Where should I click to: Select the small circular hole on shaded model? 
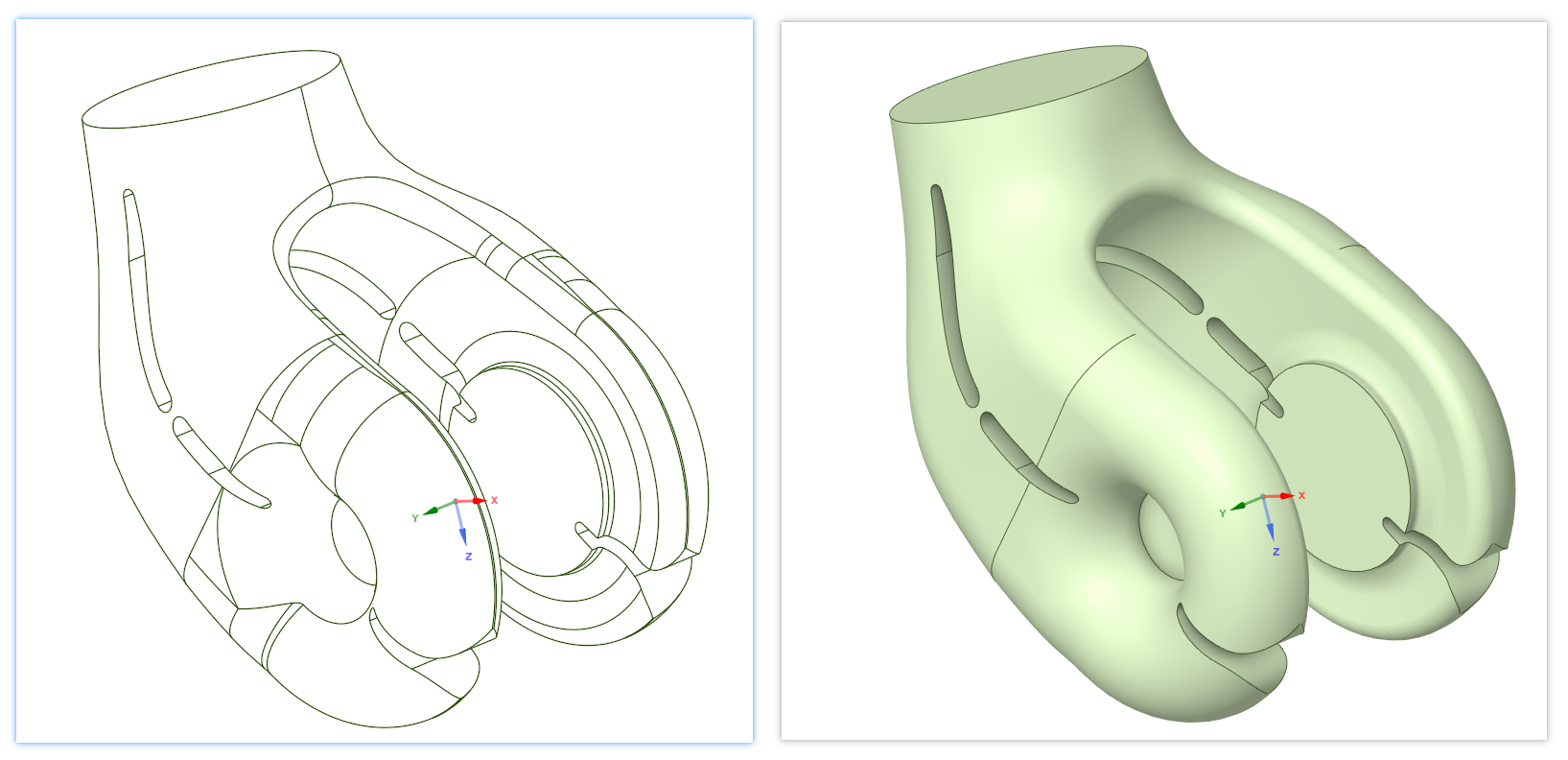(x=1162, y=542)
